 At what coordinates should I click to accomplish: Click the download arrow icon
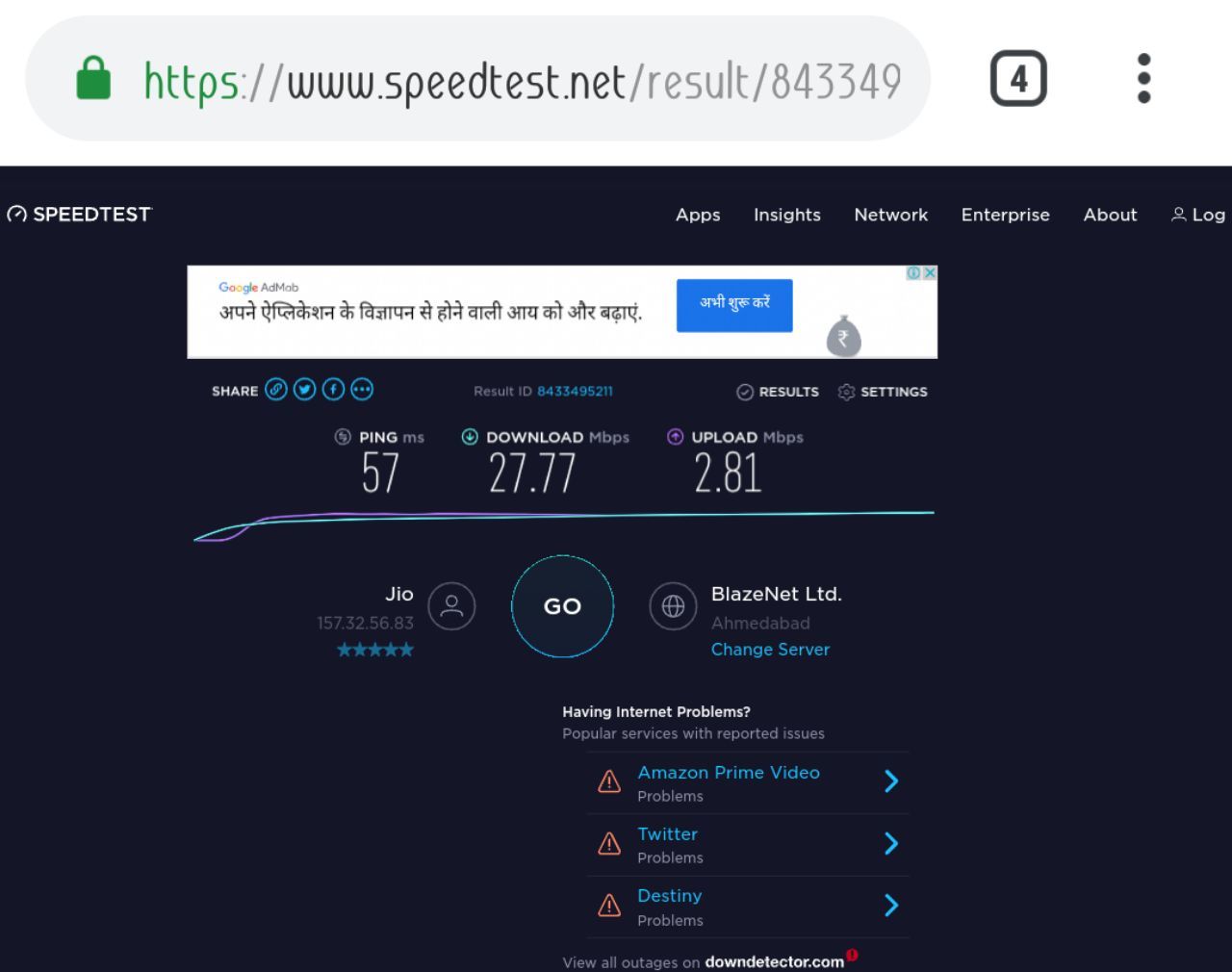point(470,437)
